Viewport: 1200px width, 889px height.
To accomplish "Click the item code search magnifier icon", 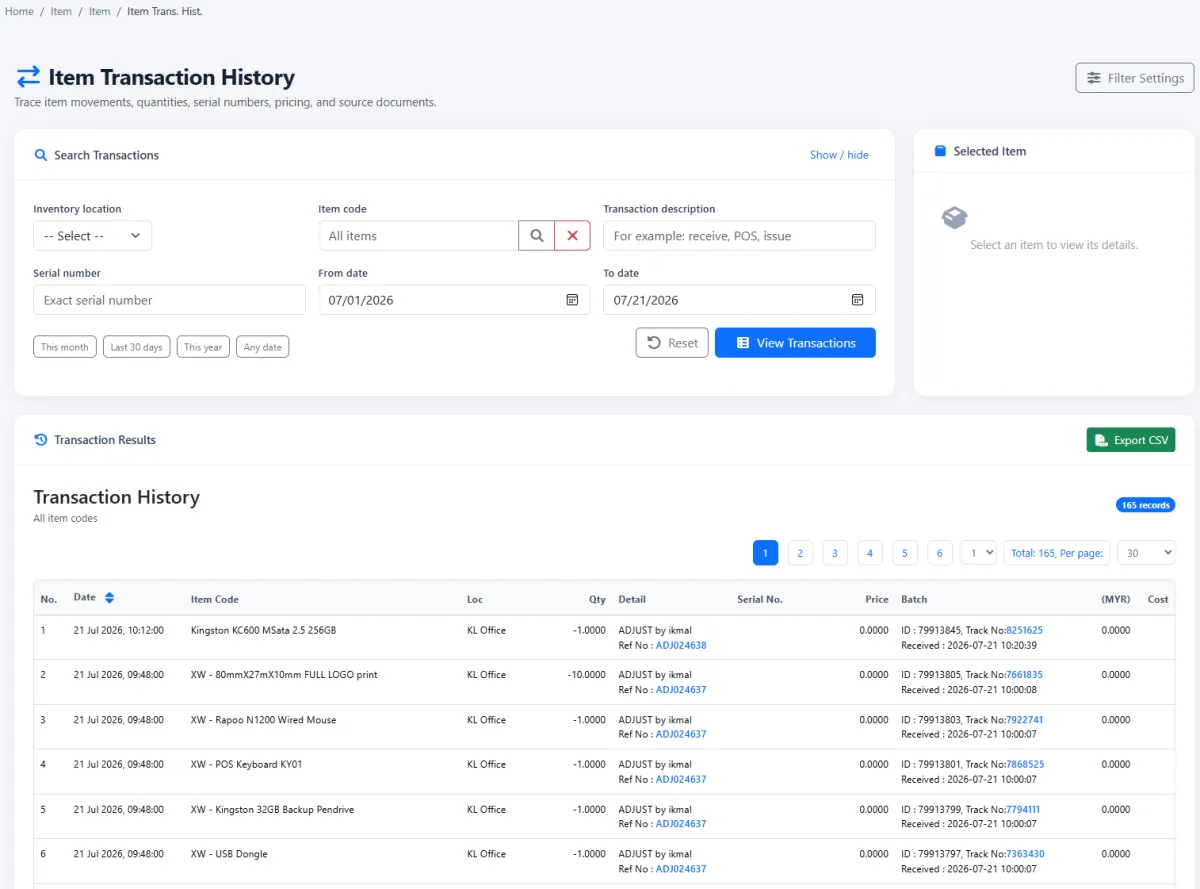I will 537,236.
